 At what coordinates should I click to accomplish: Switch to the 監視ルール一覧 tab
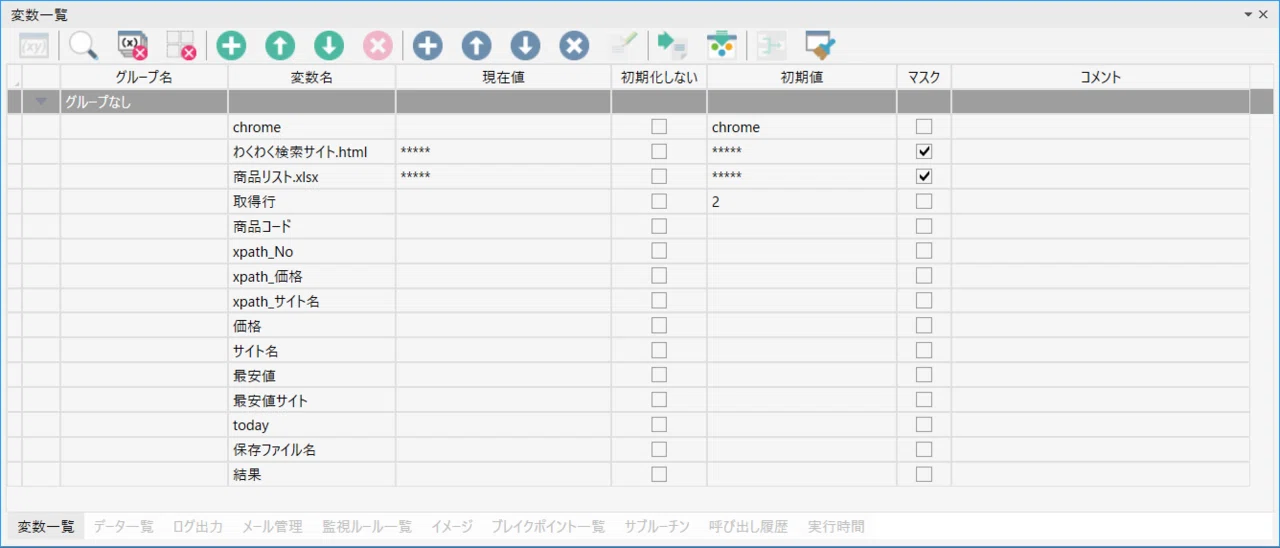(366, 526)
